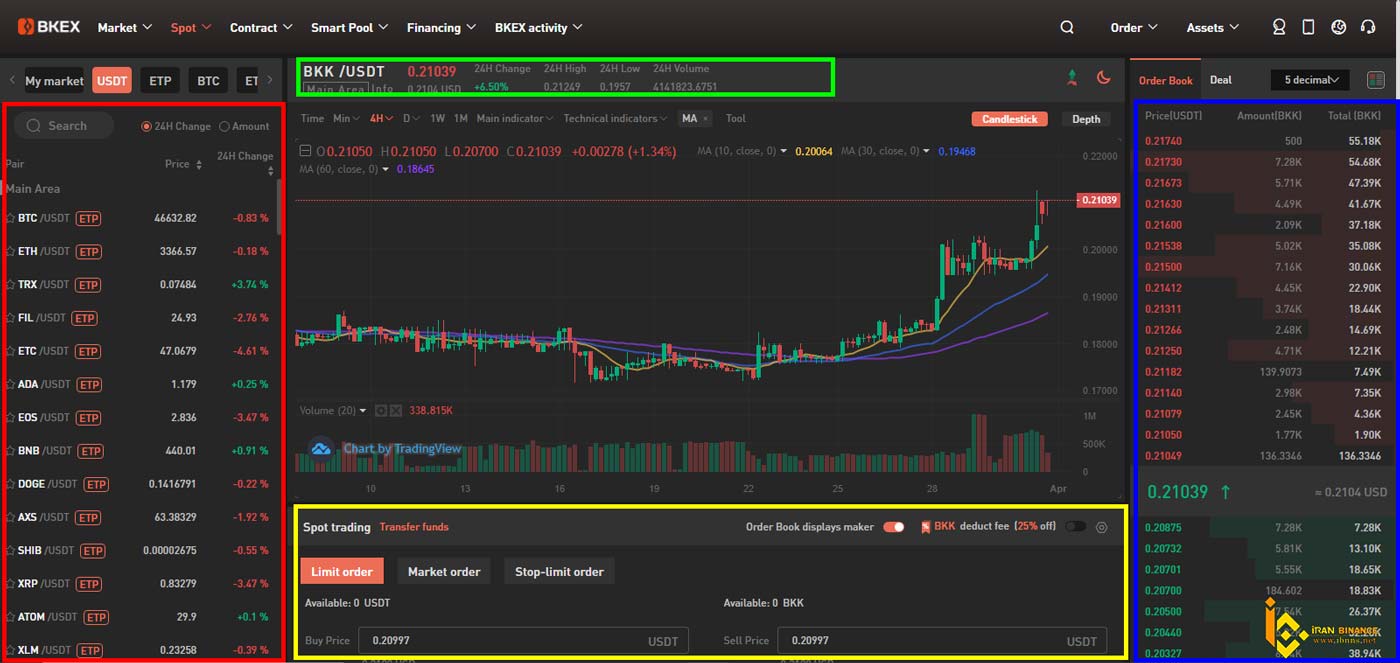This screenshot has height=663, width=1400.
Task: Set chart interval to 1W
Action: click(437, 119)
